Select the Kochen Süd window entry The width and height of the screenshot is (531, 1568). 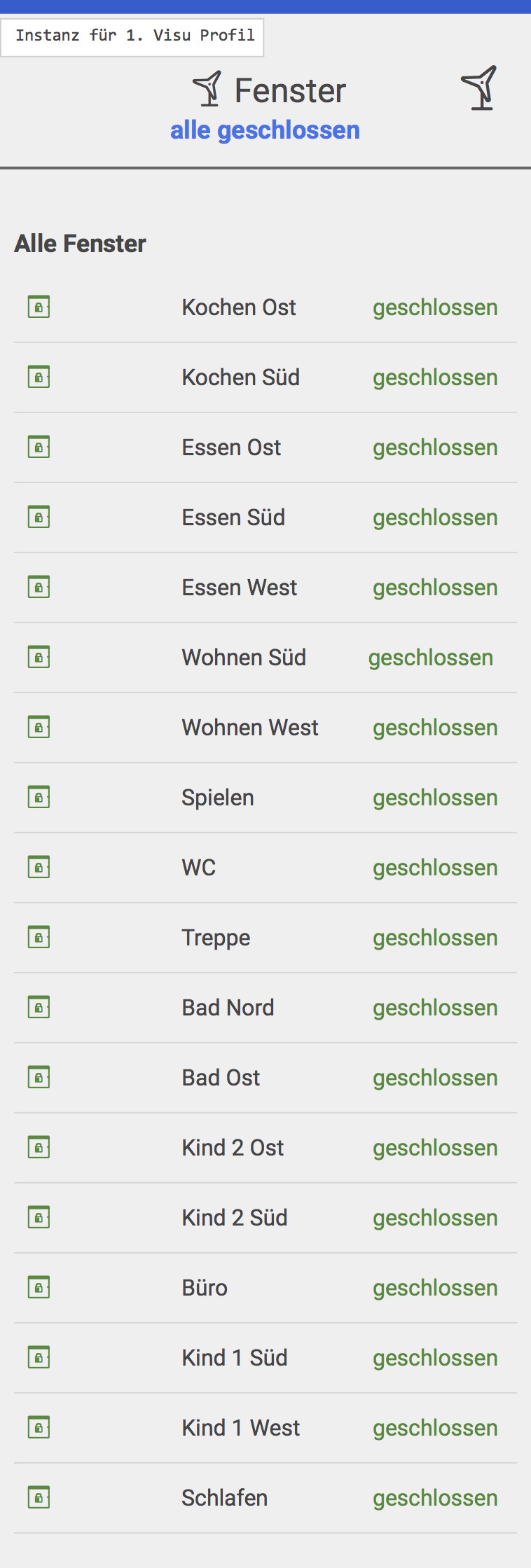click(240, 377)
